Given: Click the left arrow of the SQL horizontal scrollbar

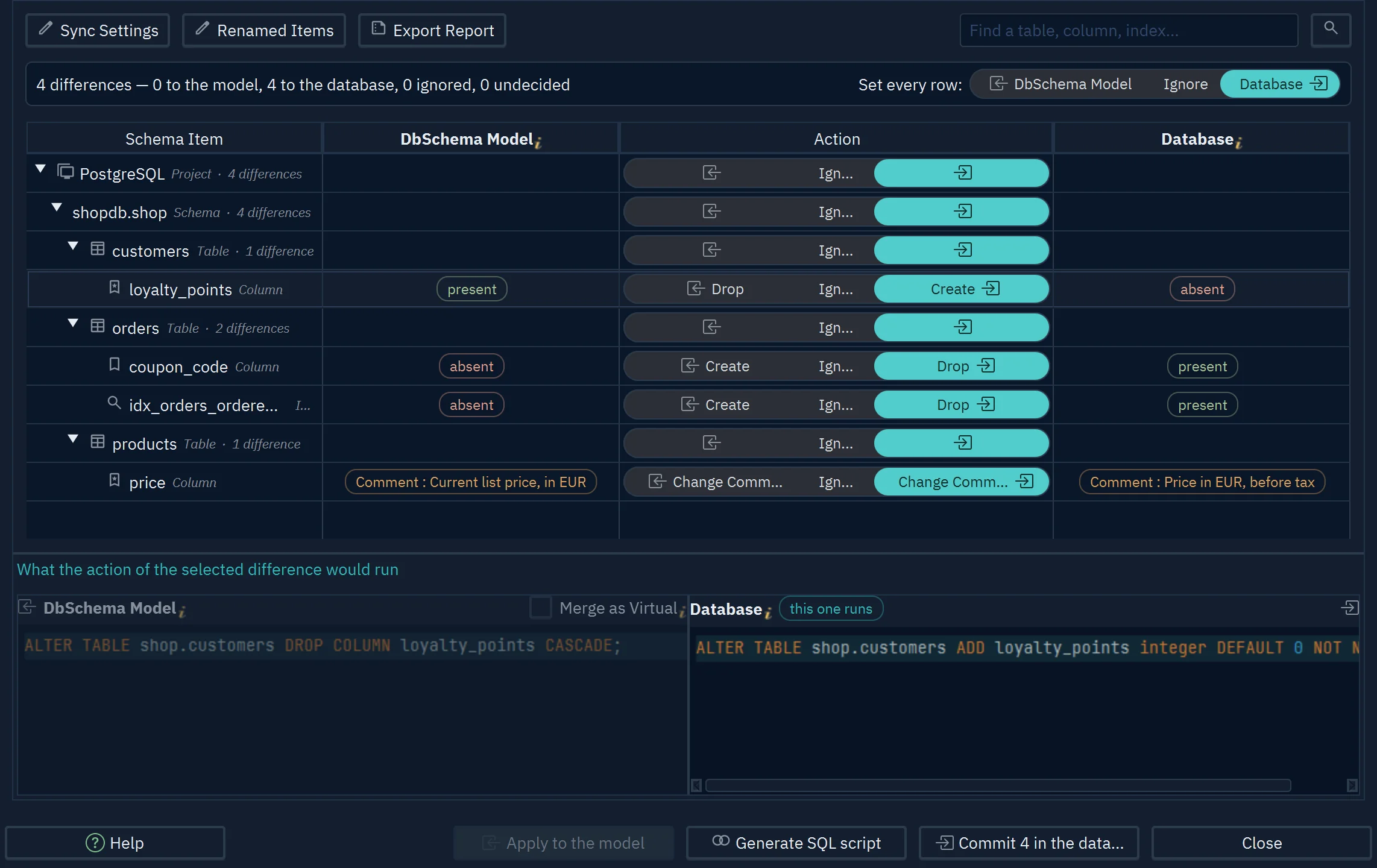Looking at the screenshot, I should pos(696,785).
